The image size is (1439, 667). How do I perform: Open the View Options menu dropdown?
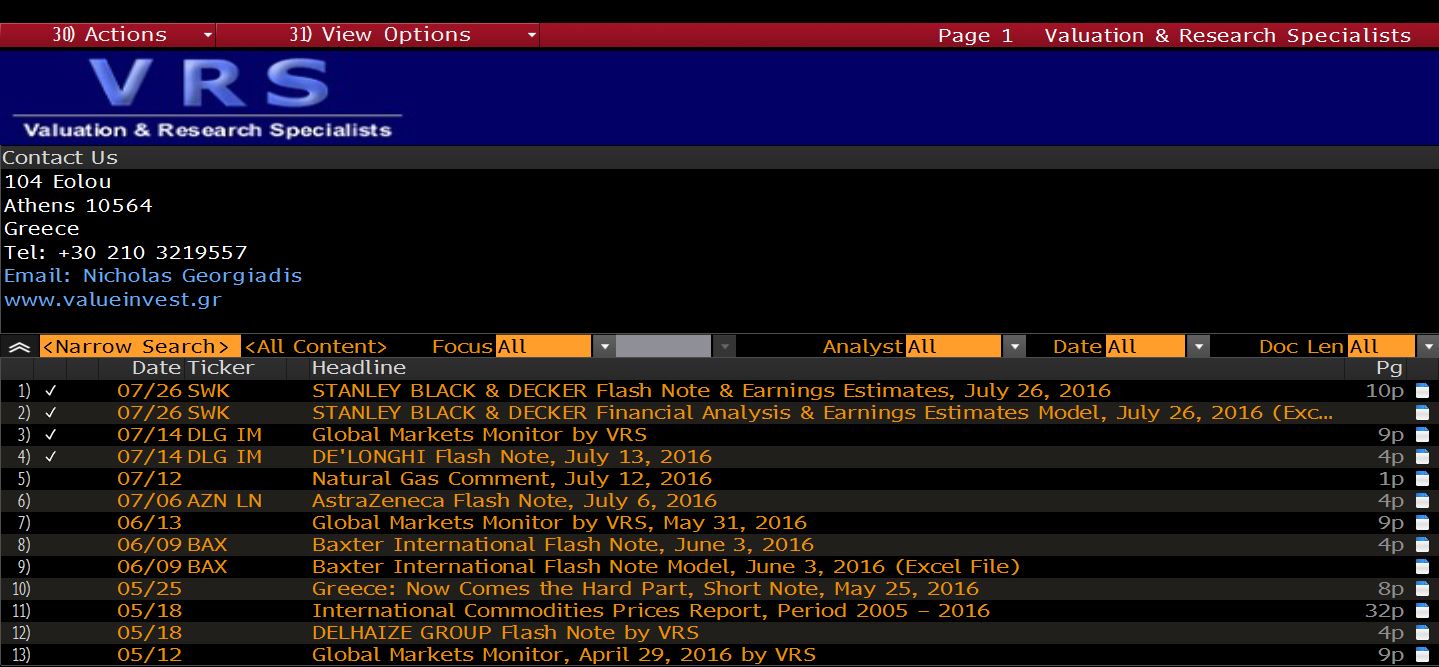coord(379,35)
